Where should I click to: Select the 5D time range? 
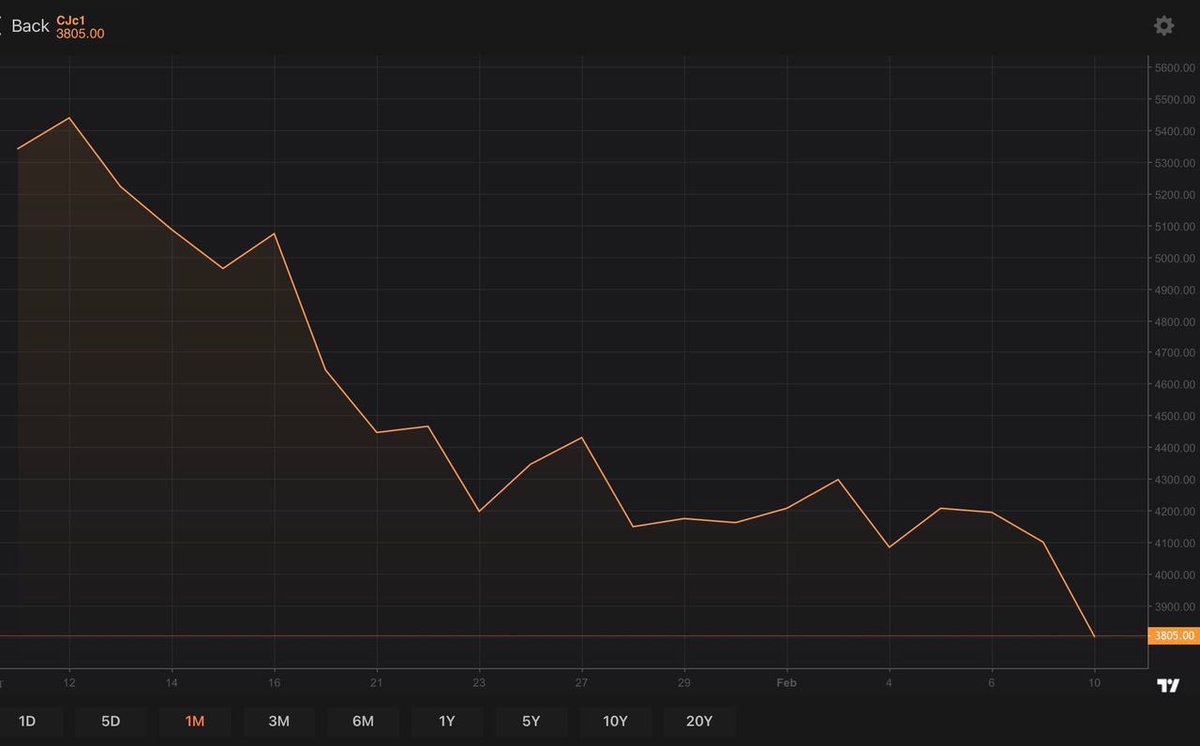(111, 721)
